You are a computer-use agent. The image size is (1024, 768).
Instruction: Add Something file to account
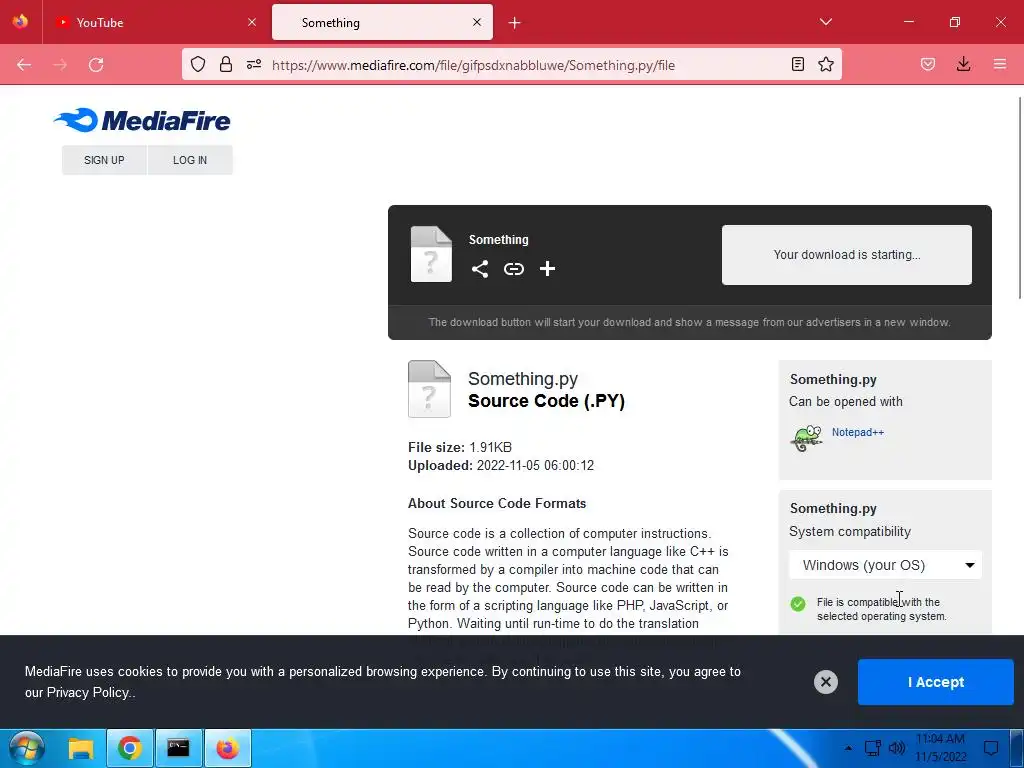[547, 269]
